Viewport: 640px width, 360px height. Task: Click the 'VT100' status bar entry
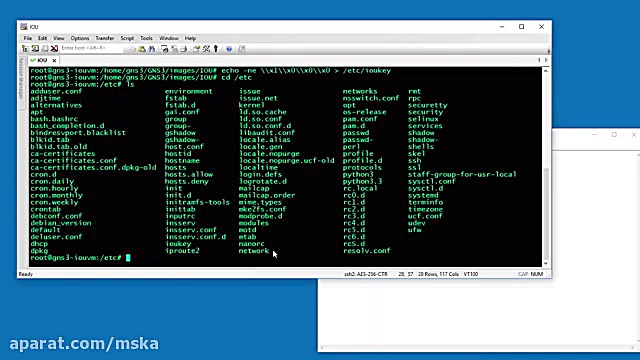pyautogui.click(x=471, y=274)
